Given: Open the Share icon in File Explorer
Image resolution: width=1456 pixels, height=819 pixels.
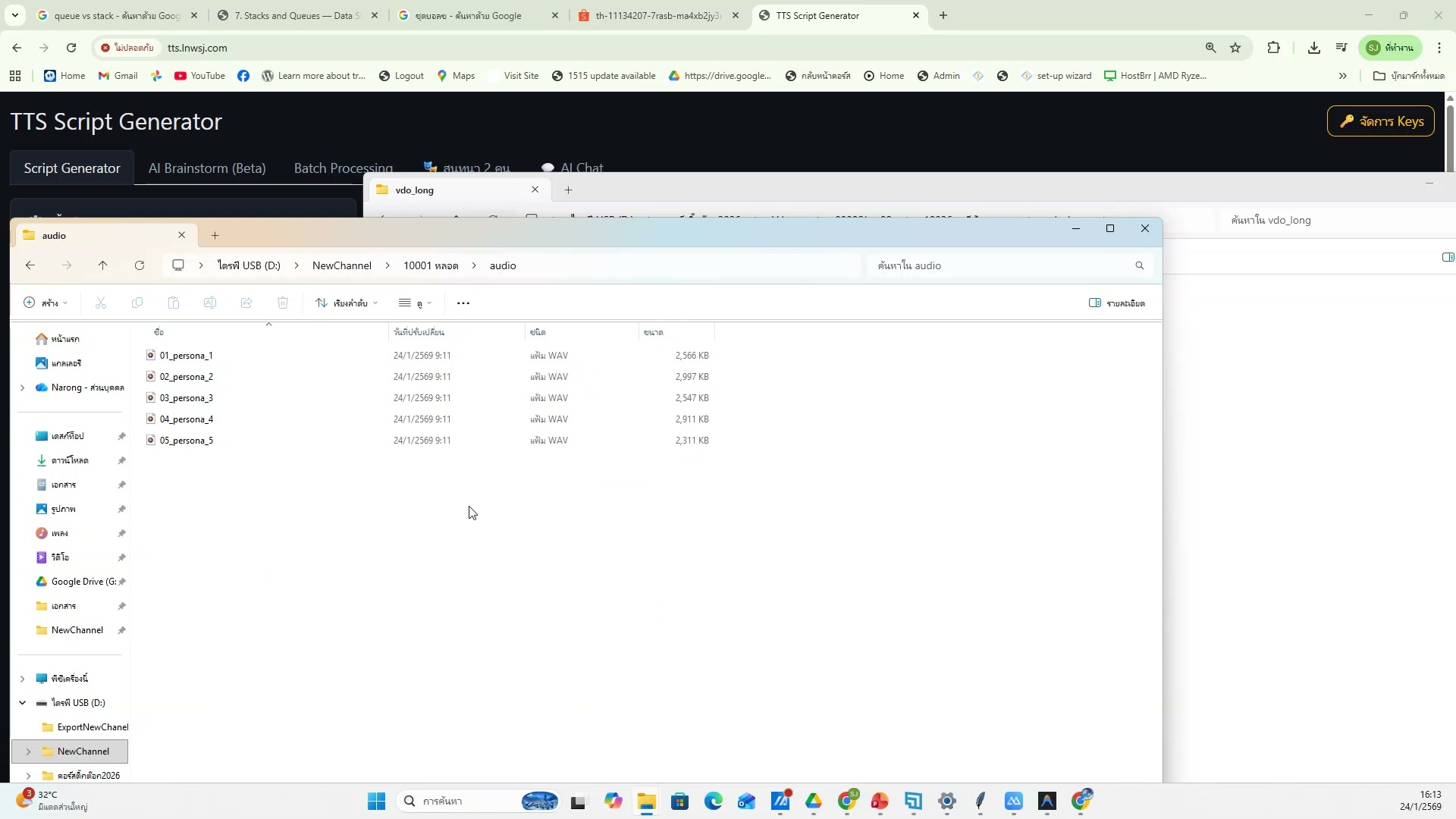Looking at the screenshot, I should pos(246,303).
